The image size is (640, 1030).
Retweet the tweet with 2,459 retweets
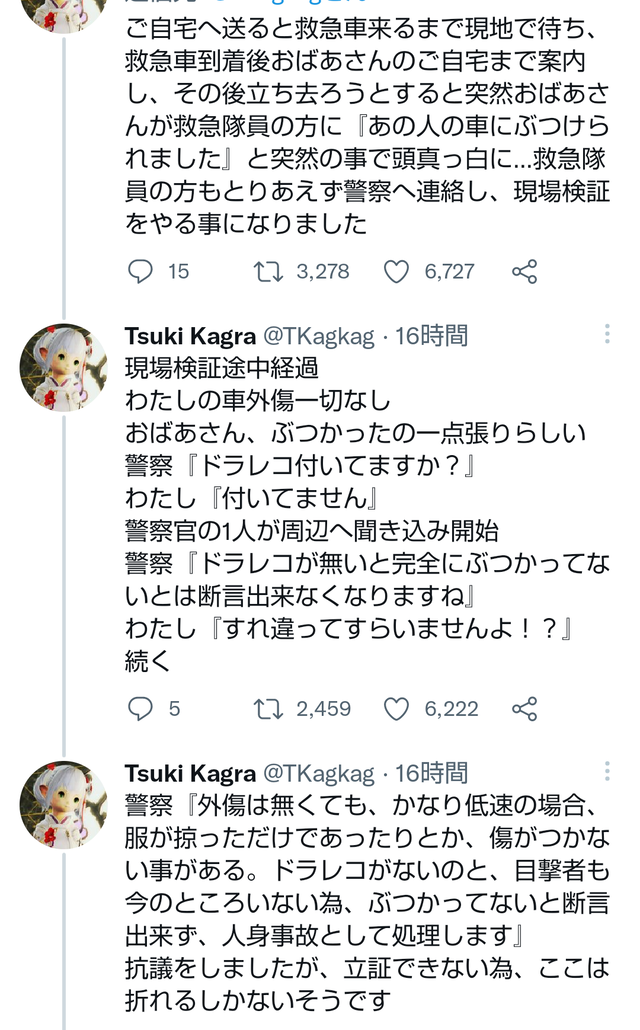click(x=268, y=709)
